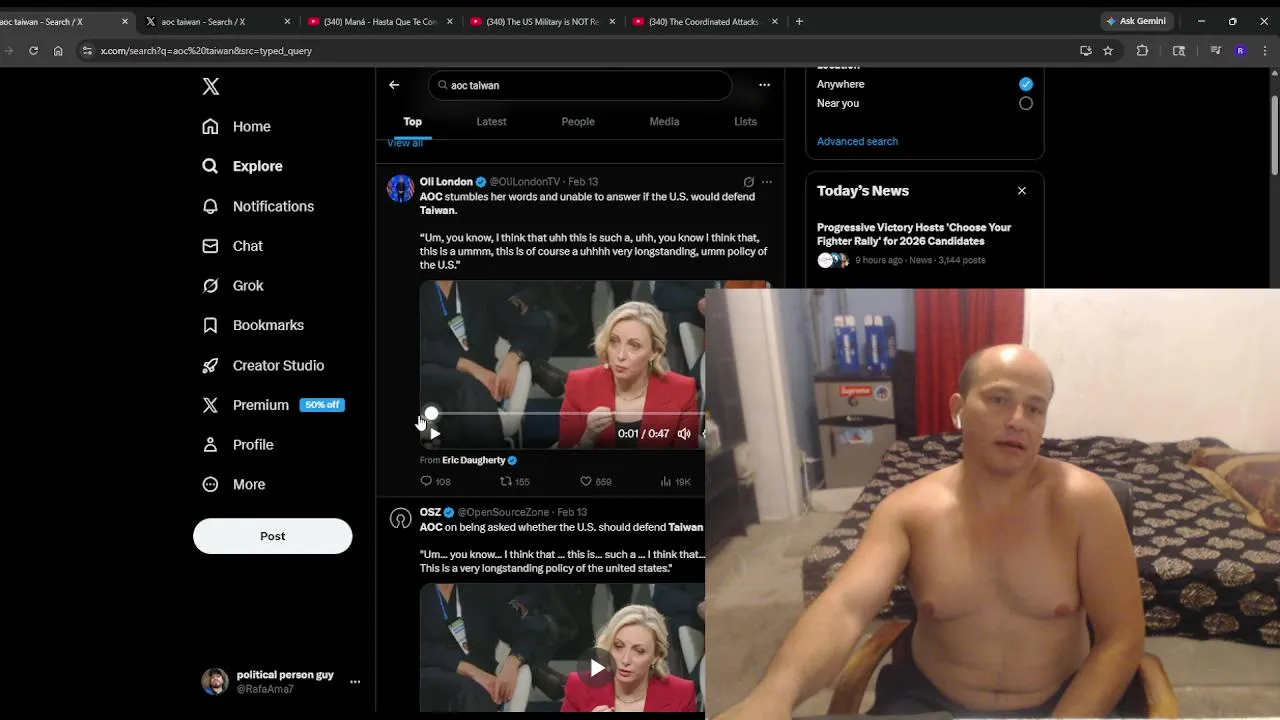This screenshot has width=1280, height=720.
Task: Open Oli London's profile avatar
Action: point(401,188)
